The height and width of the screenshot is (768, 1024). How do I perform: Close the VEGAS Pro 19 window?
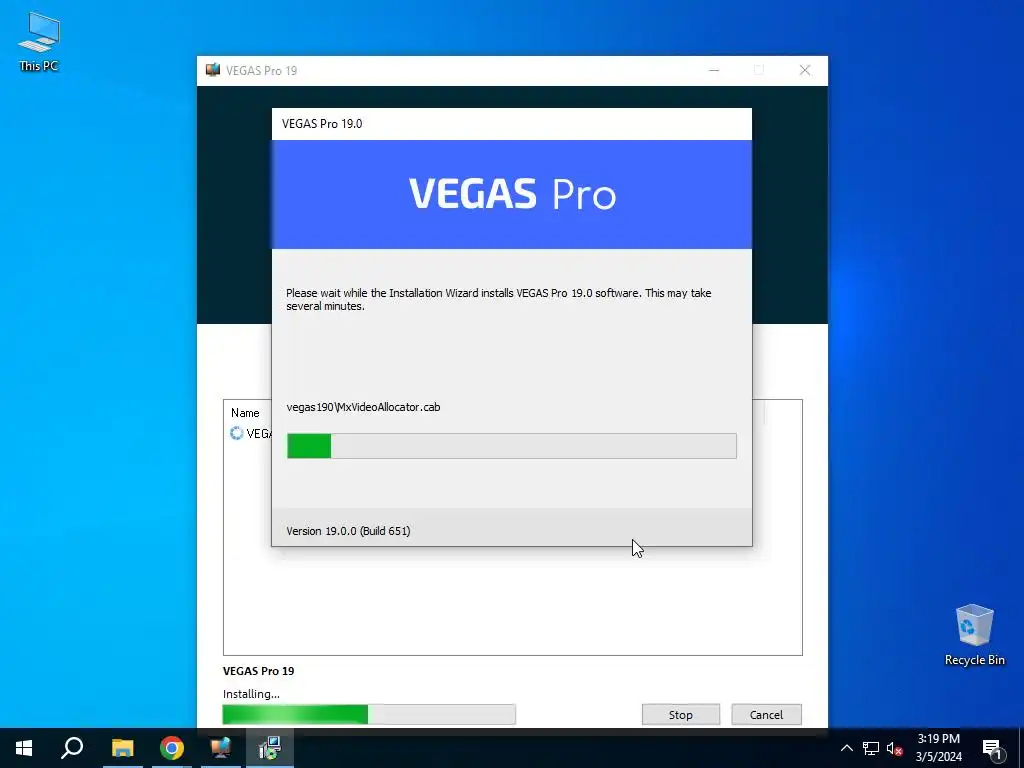click(x=805, y=70)
